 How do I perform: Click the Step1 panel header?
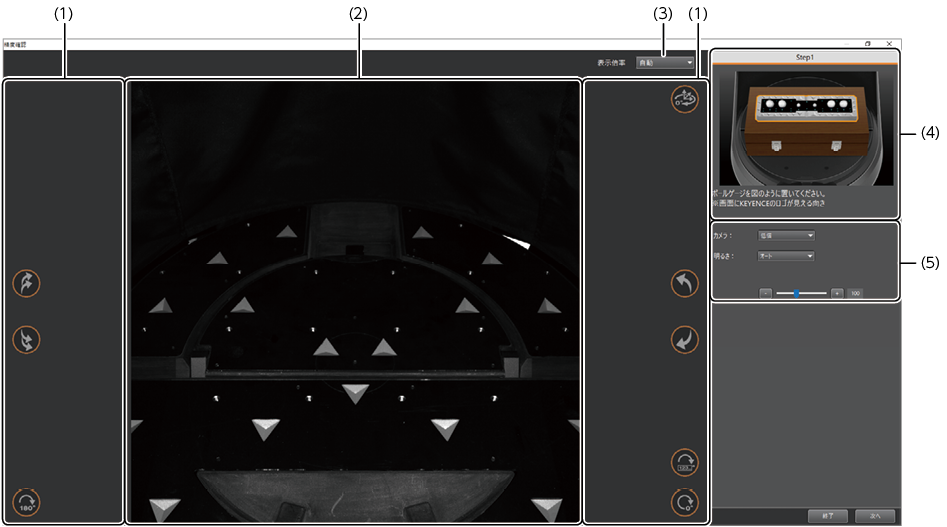805,58
